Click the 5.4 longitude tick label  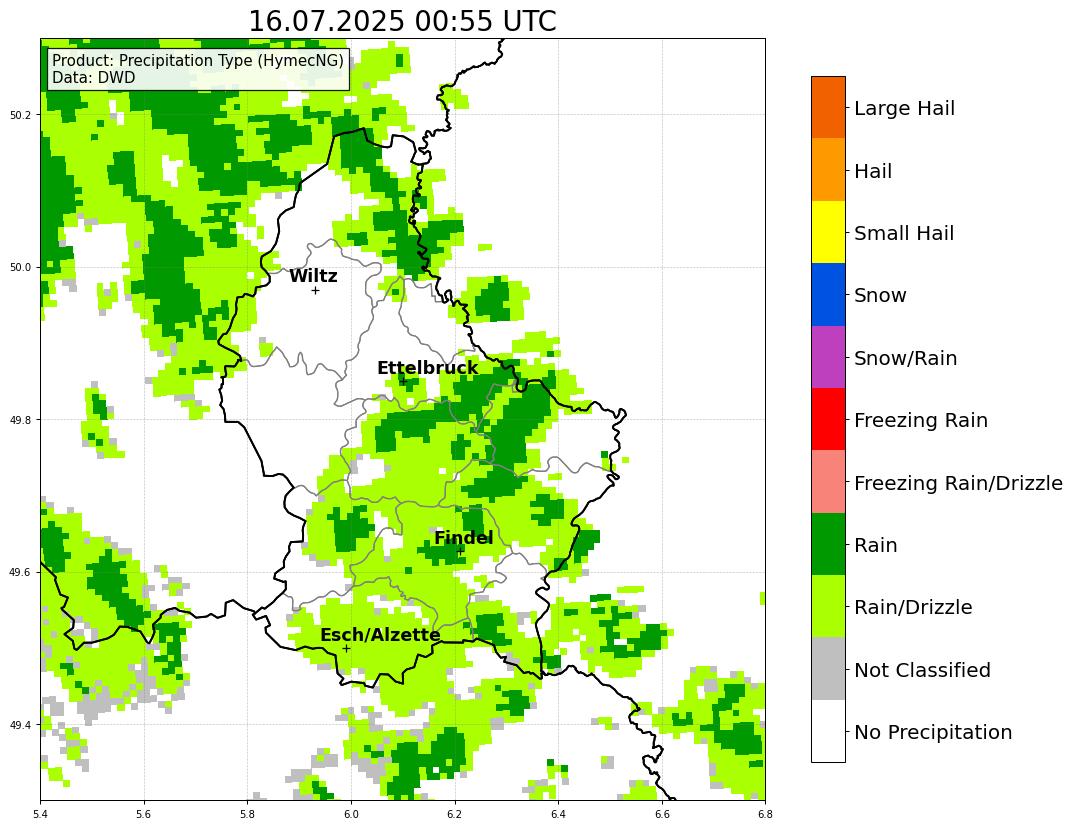40,814
